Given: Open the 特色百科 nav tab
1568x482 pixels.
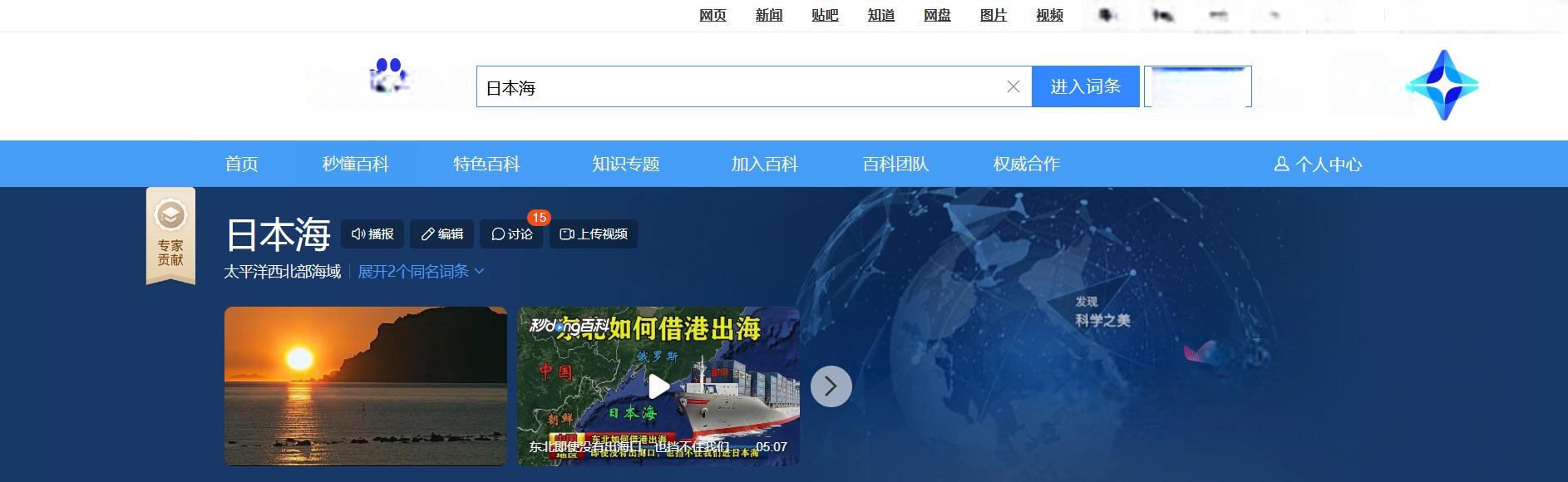Looking at the screenshot, I should 486,165.
